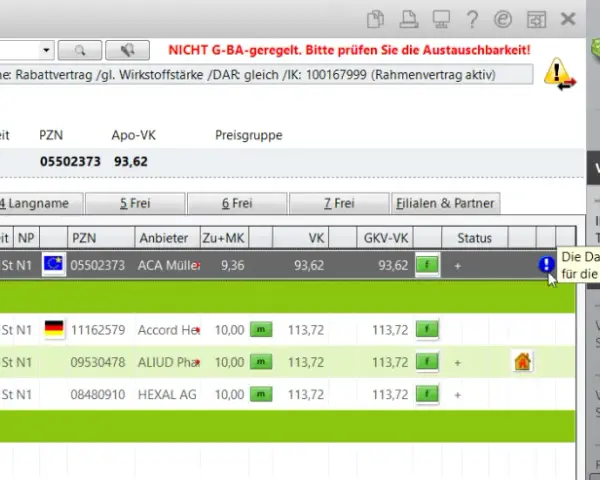
Task: Sort by the VK column header
Action: click(300, 238)
